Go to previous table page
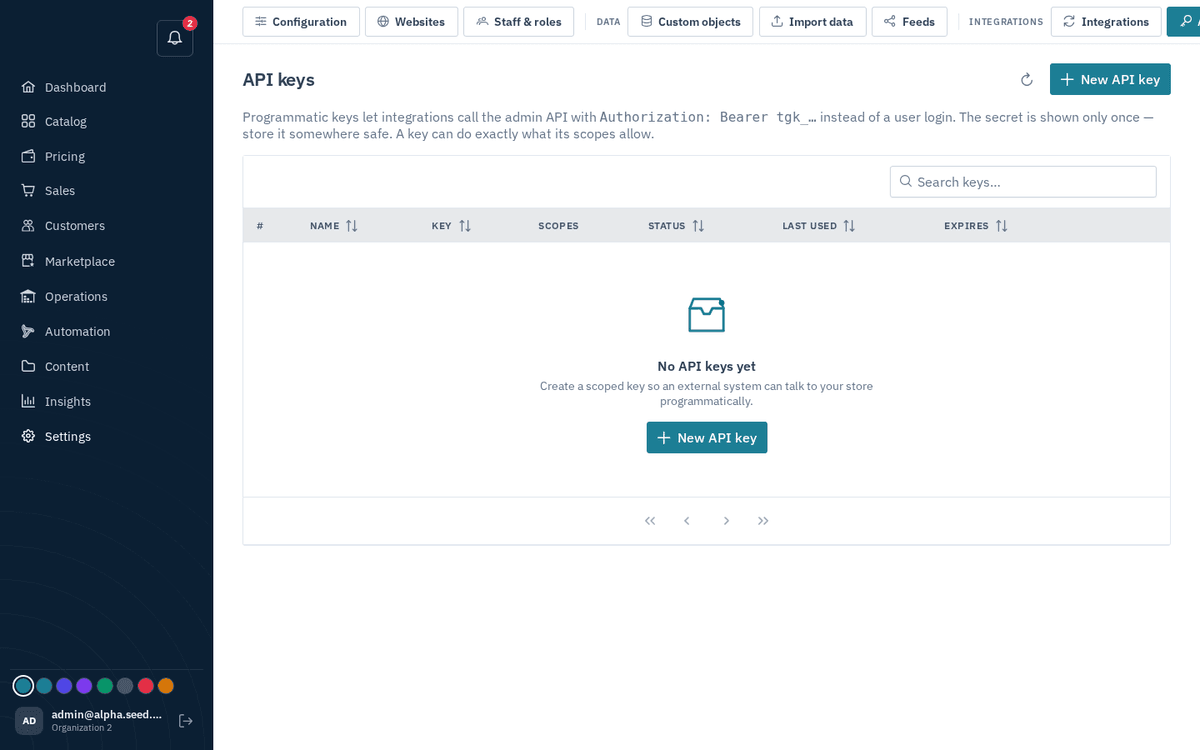The image size is (1200, 750). pyautogui.click(x=687, y=521)
